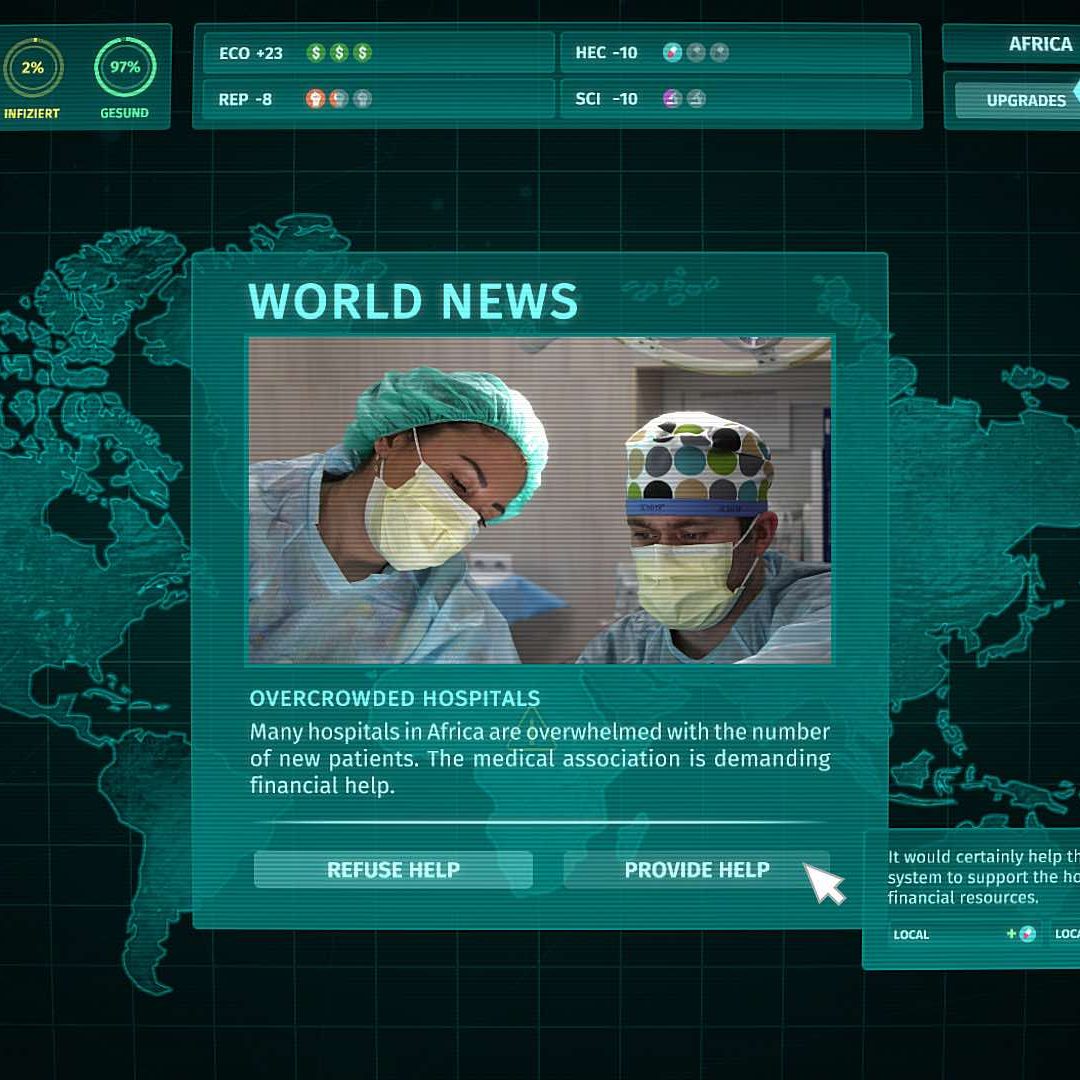Click the first green dollar ECO icon
1080x1080 pixels.
[316, 53]
